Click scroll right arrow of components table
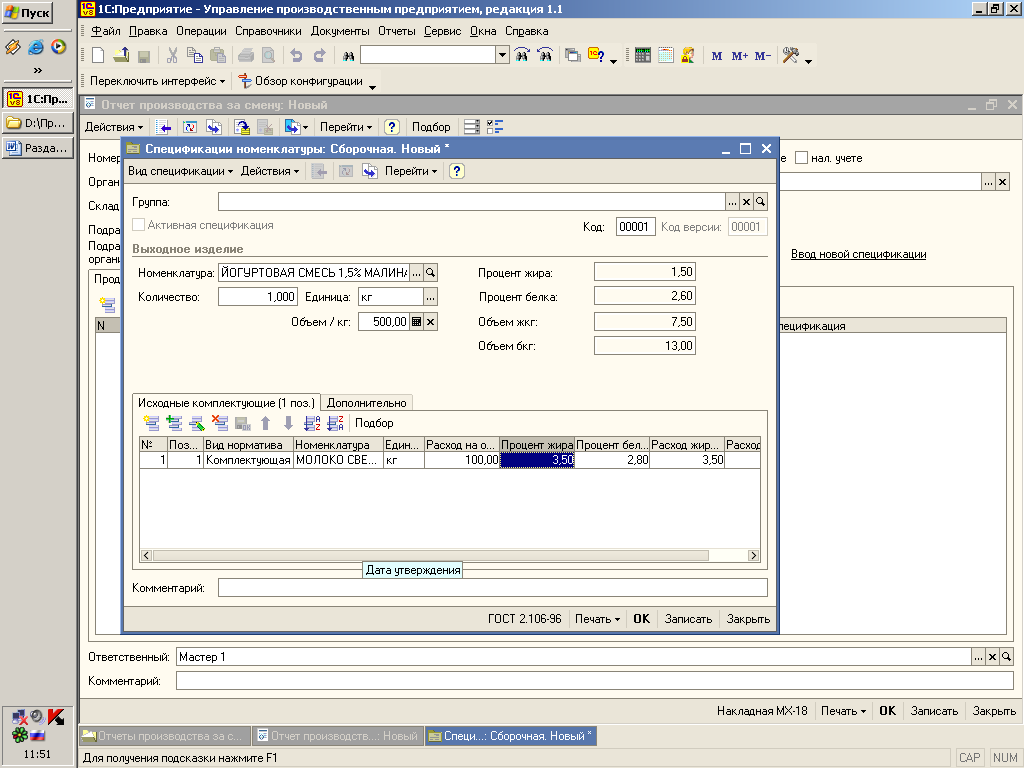The height and width of the screenshot is (768, 1024). point(753,555)
